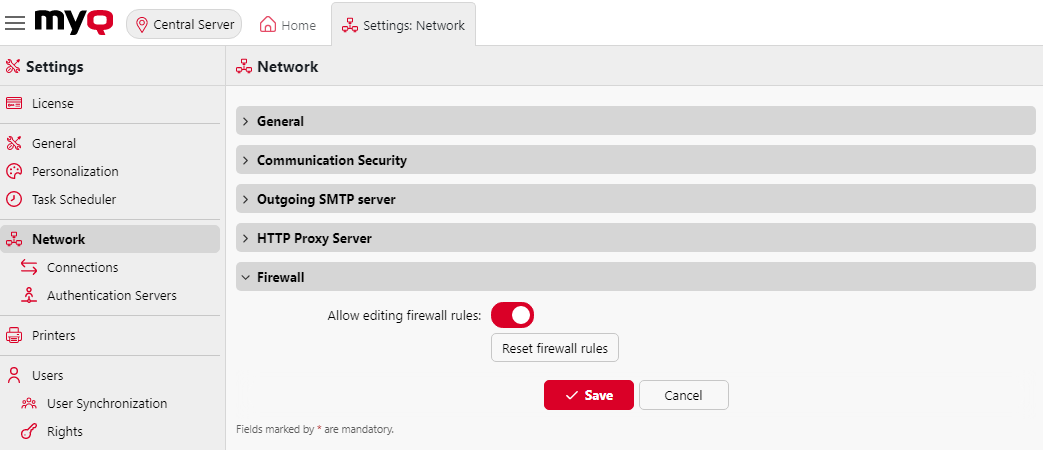Save the network settings
1043x450 pixels.
pos(588,395)
